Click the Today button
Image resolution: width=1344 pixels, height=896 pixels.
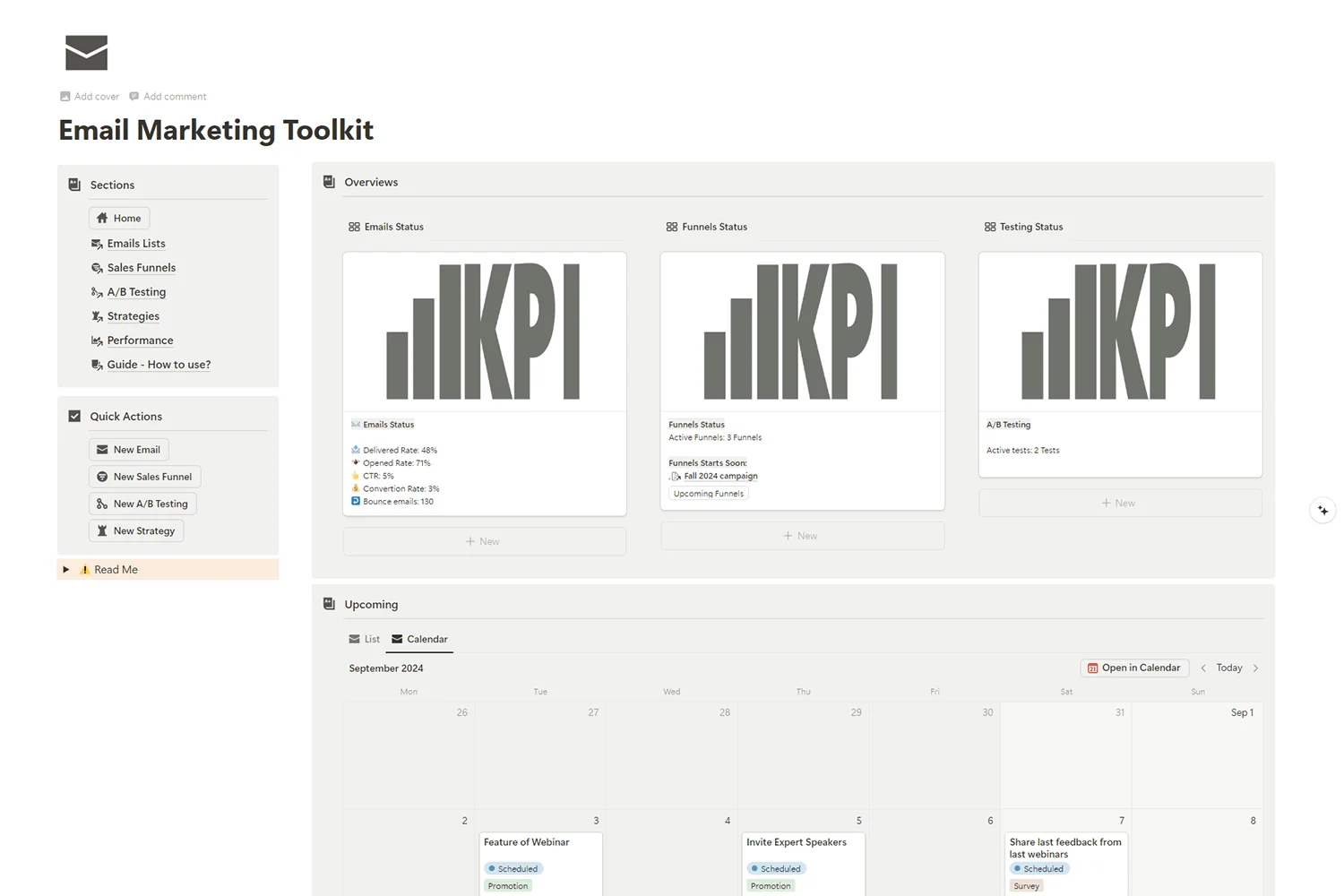[1229, 668]
